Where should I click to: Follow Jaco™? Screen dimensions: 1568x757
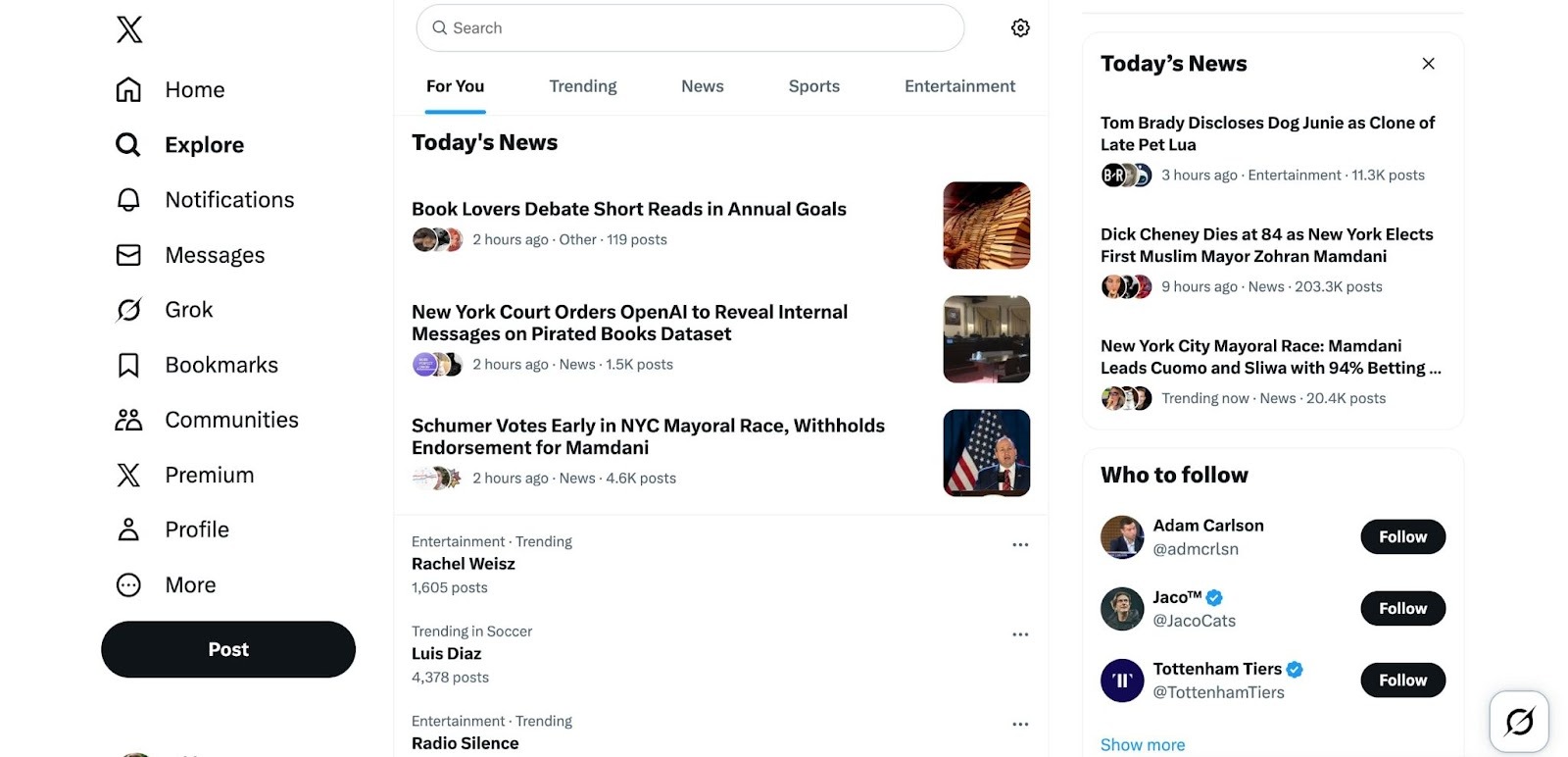tap(1402, 609)
